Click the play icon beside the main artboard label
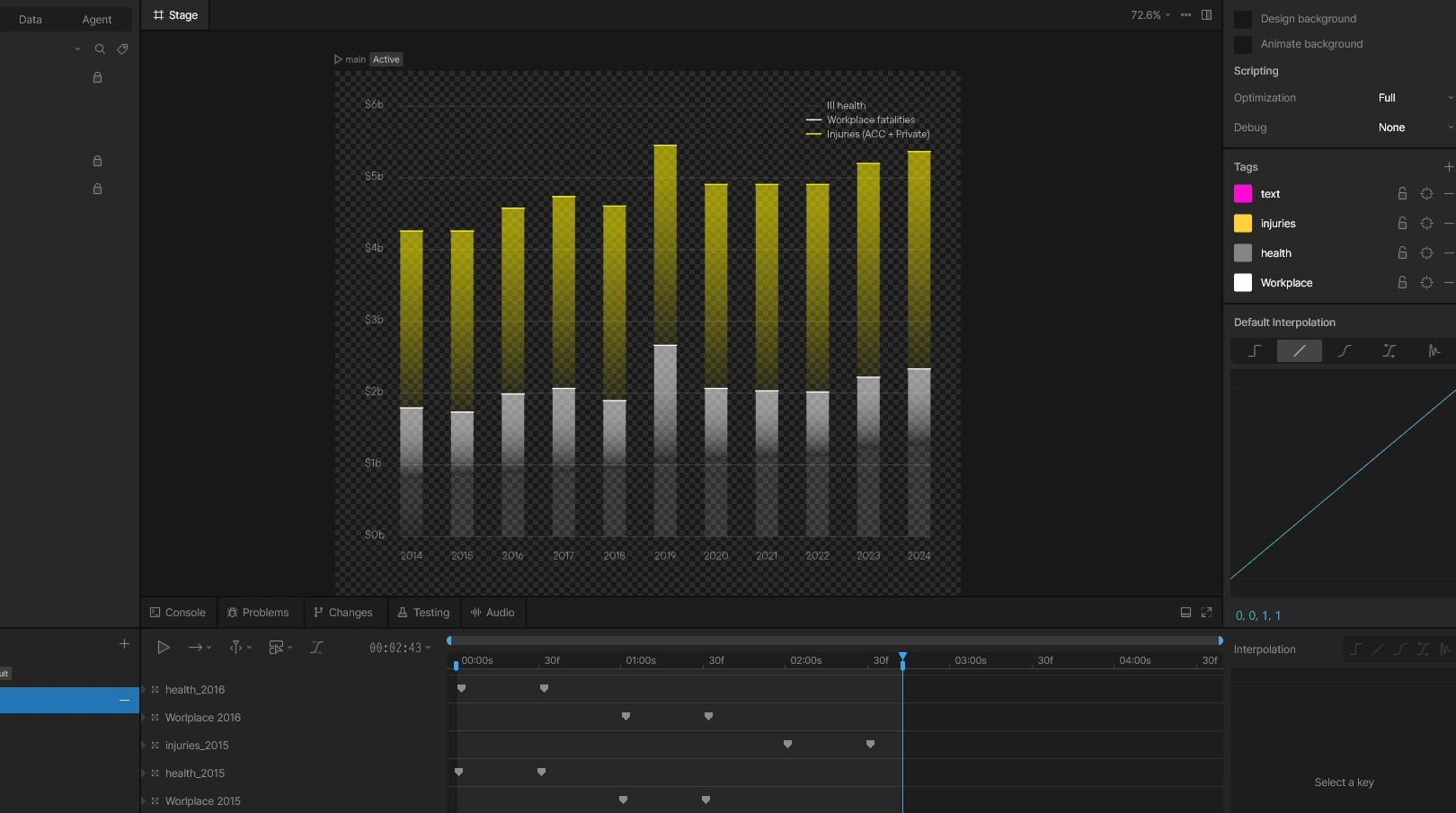Viewport: 1456px width, 813px height. pos(338,59)
